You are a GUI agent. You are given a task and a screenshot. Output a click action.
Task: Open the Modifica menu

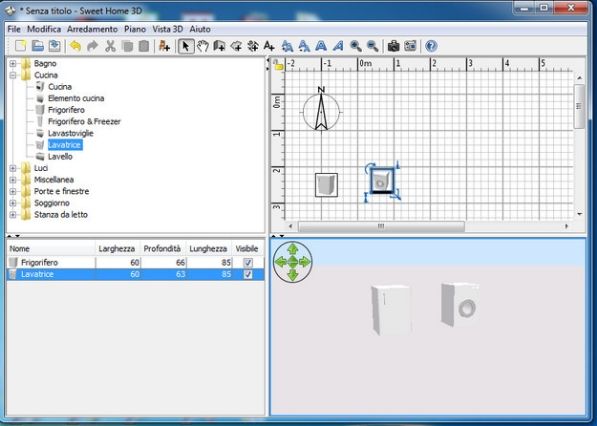[44, 29]
